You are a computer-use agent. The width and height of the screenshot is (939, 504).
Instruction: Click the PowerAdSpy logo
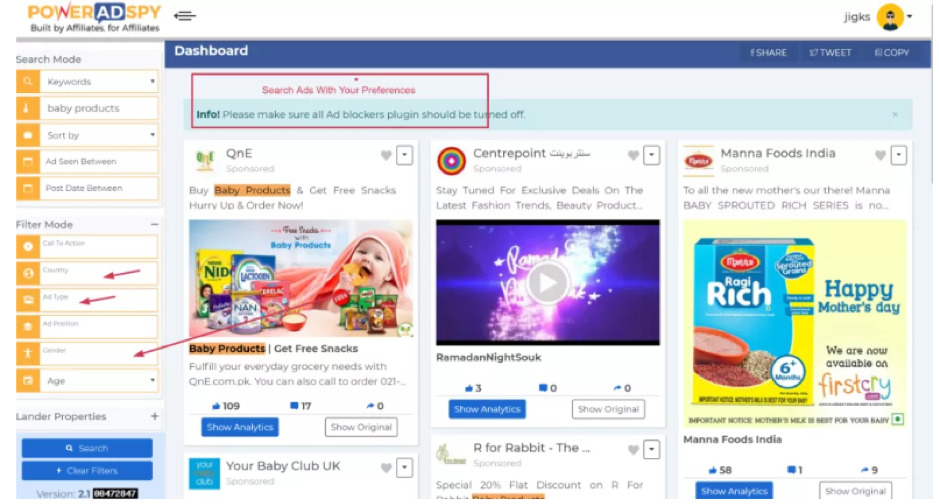click(x=94, y=18)
